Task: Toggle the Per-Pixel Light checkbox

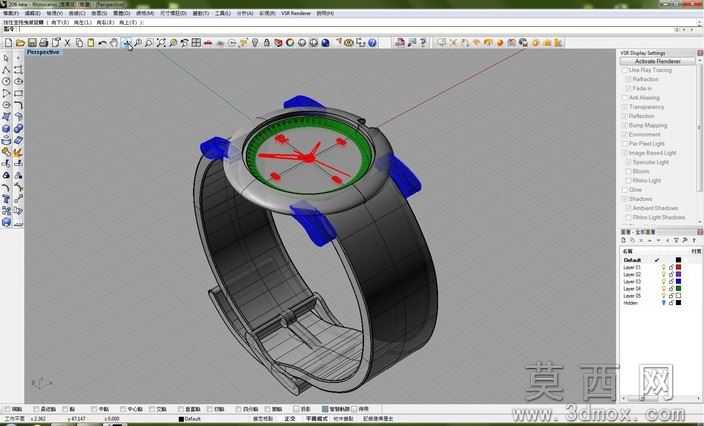Action: click(624, 144)
